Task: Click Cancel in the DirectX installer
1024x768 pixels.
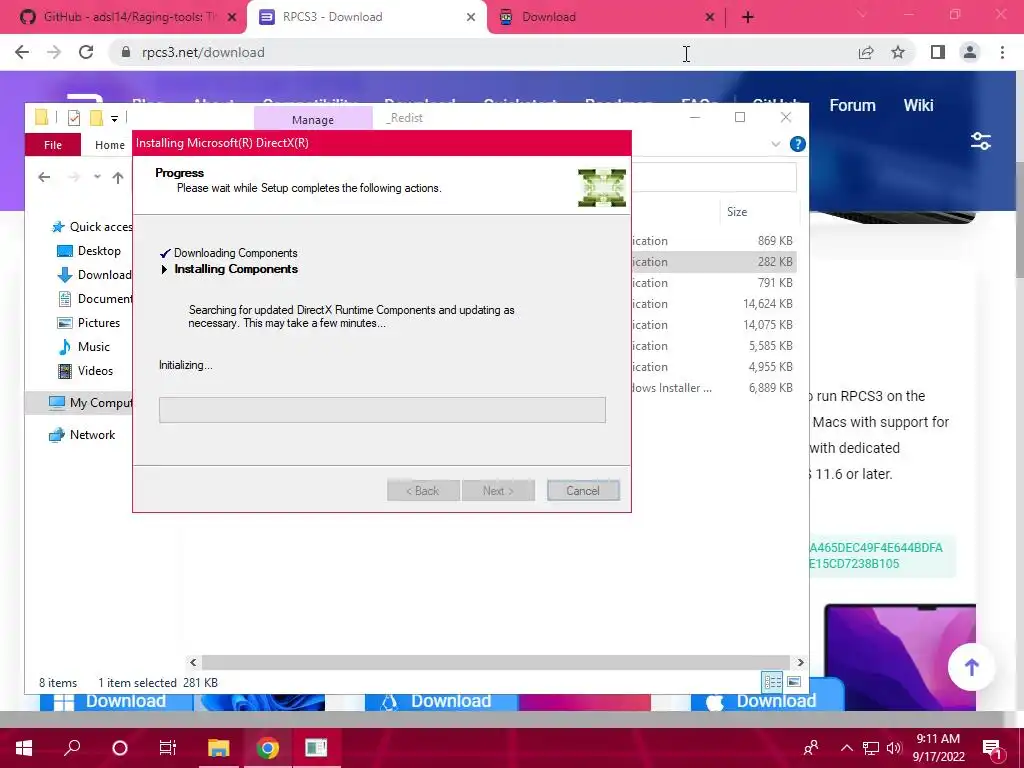Action: pyautogui.click(x=583, y=490)
